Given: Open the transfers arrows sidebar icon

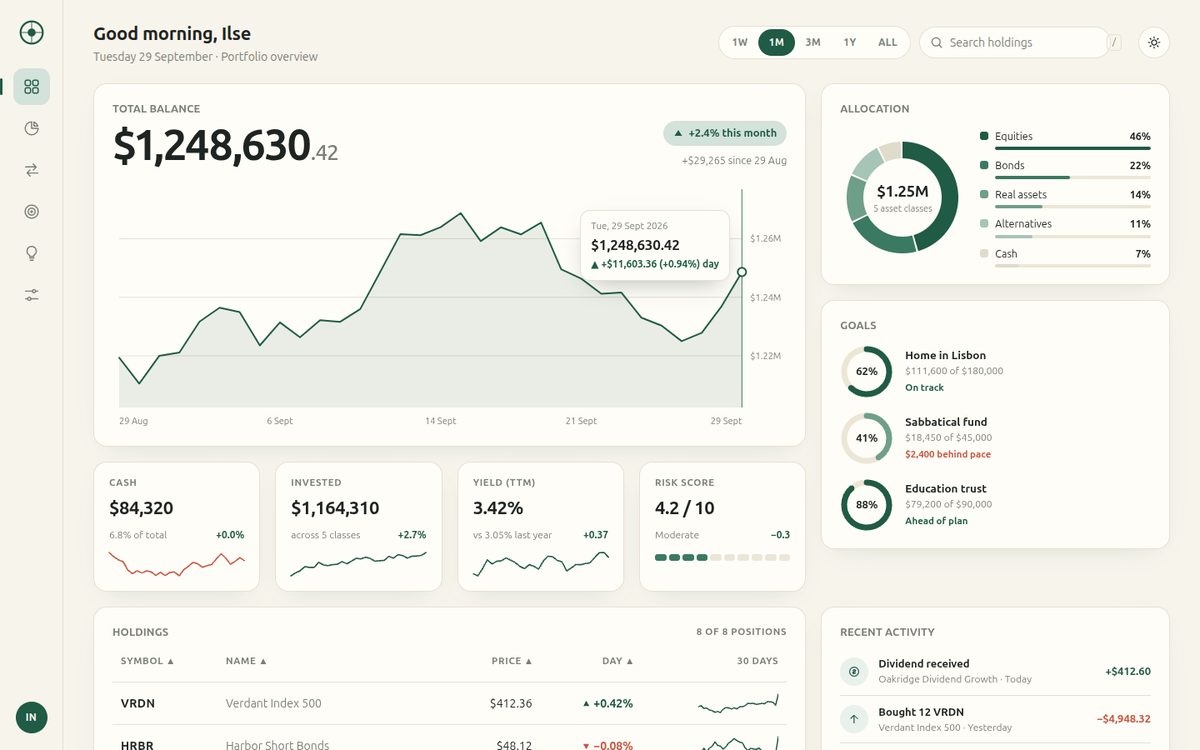Looking at the screenshot, I should click(x=31, y=170).
